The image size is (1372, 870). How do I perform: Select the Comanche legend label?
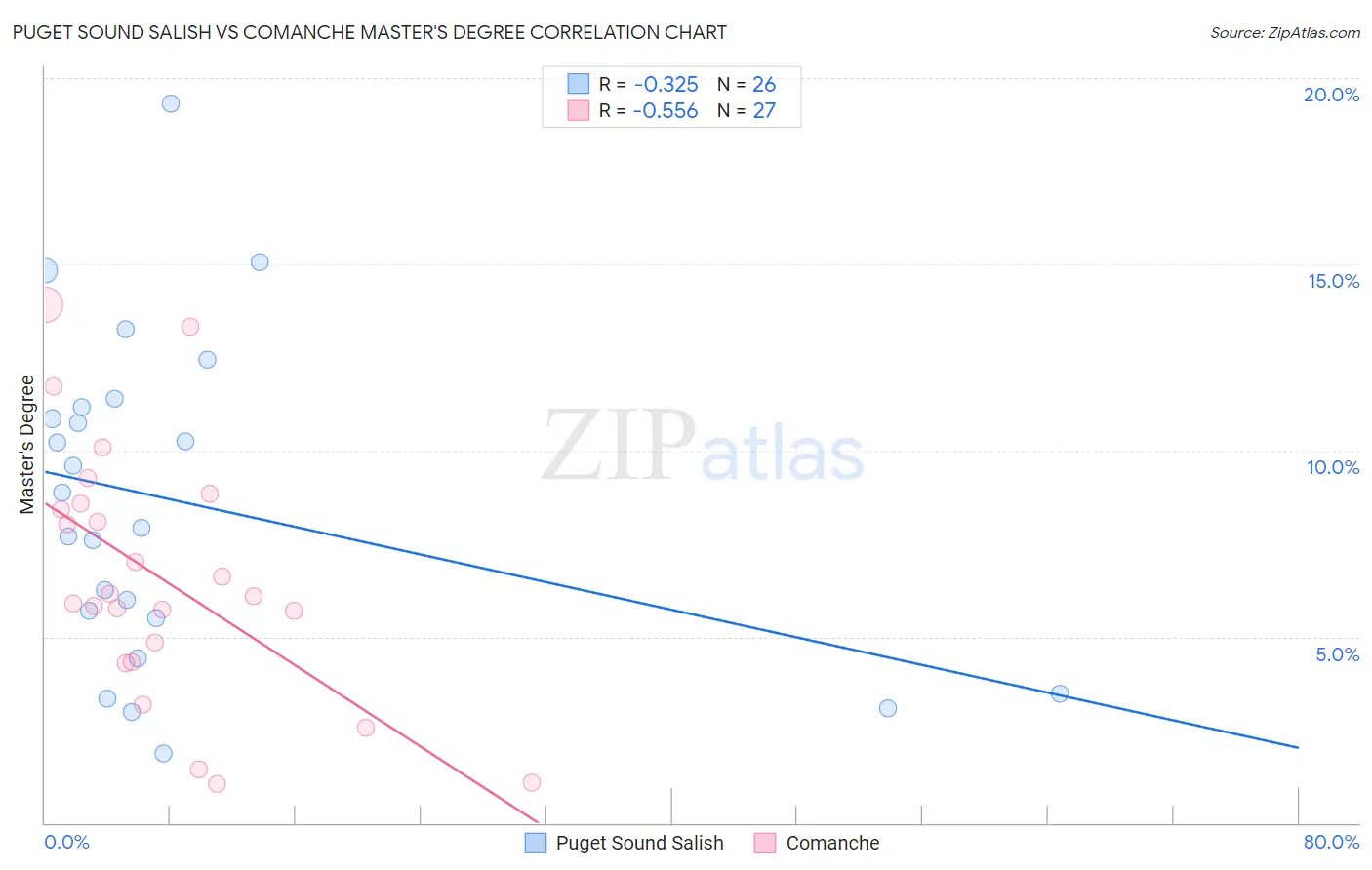[832, 843]
